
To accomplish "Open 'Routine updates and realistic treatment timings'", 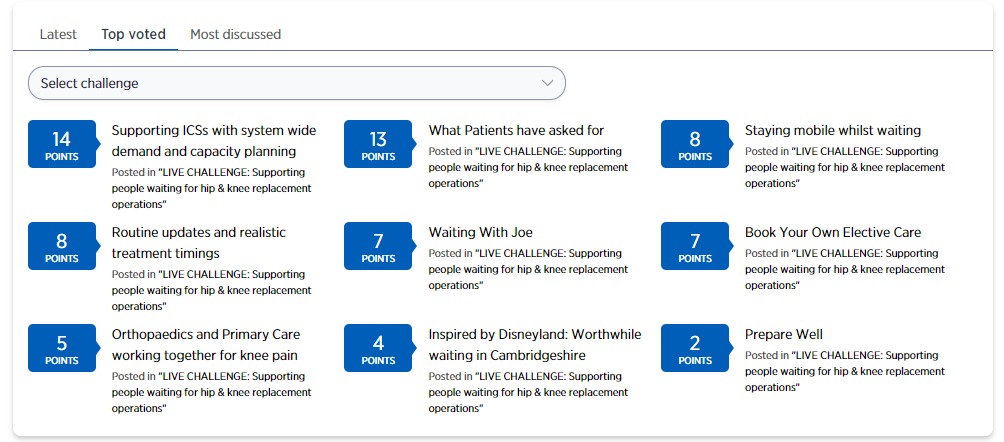I will [x=198, y=243].
